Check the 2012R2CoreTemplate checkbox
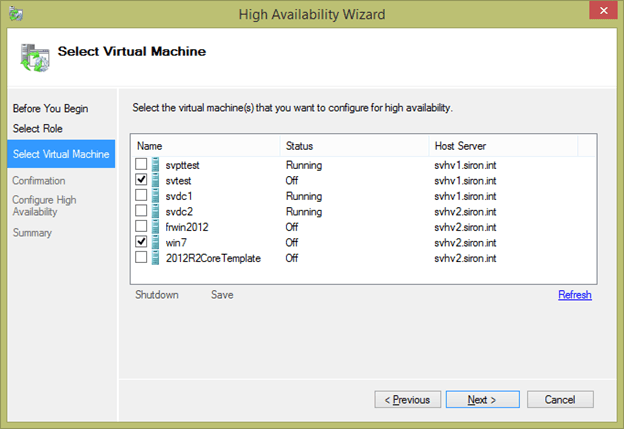624x429 pixels. (x=141, y=257)
